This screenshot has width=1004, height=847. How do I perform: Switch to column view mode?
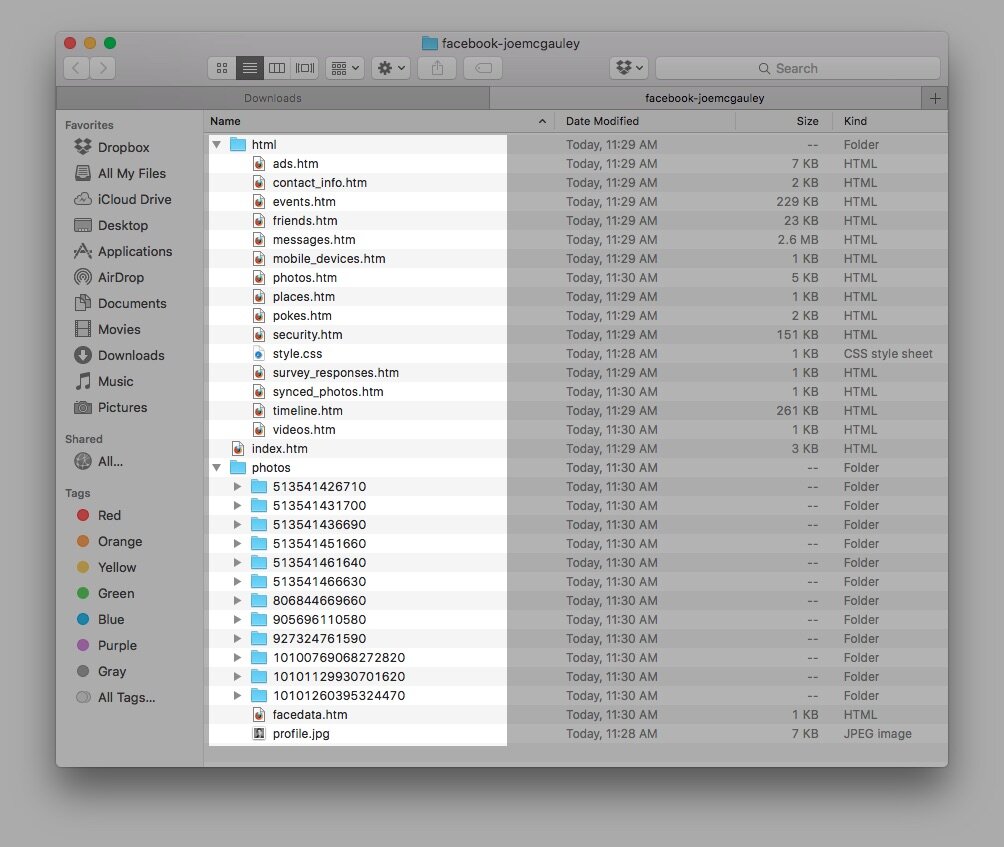pyautogui.click(x=277, y=68)
